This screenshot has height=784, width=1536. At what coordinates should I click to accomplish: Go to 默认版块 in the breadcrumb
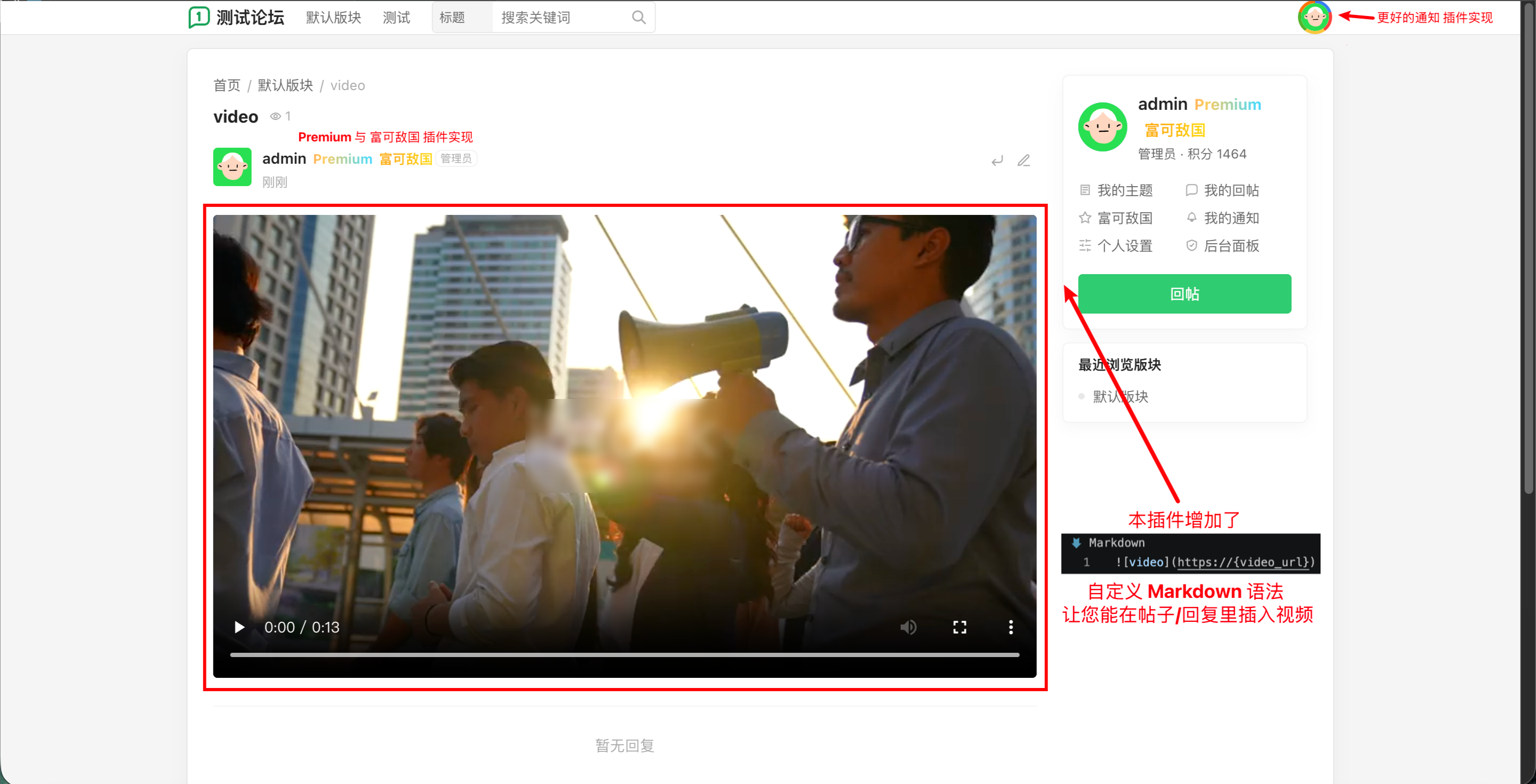point(285,85)
